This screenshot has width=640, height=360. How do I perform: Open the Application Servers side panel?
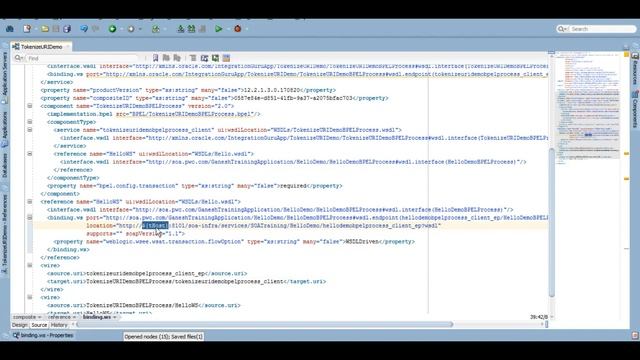[4, 75]
